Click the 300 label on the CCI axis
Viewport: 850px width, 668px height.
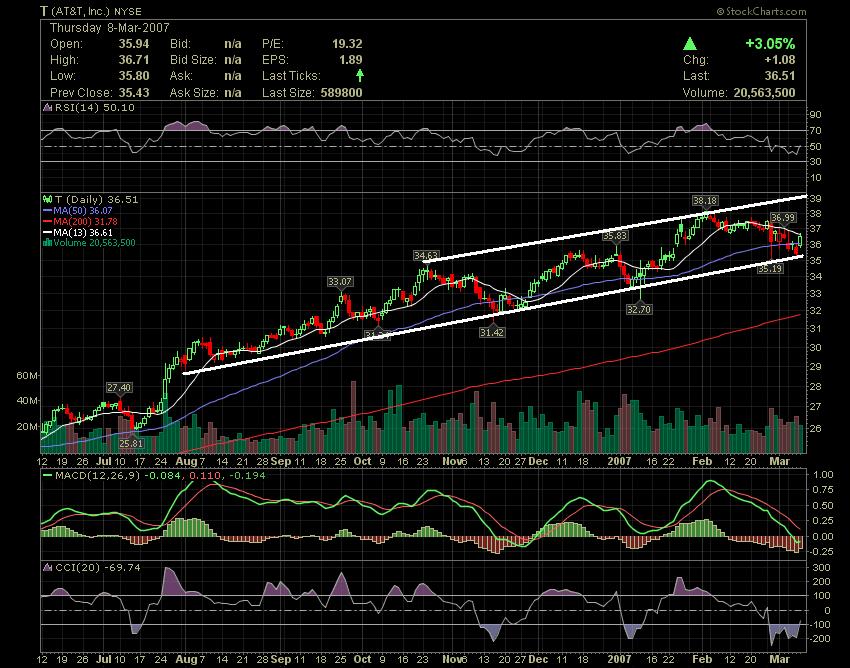[x=821, y=568]
